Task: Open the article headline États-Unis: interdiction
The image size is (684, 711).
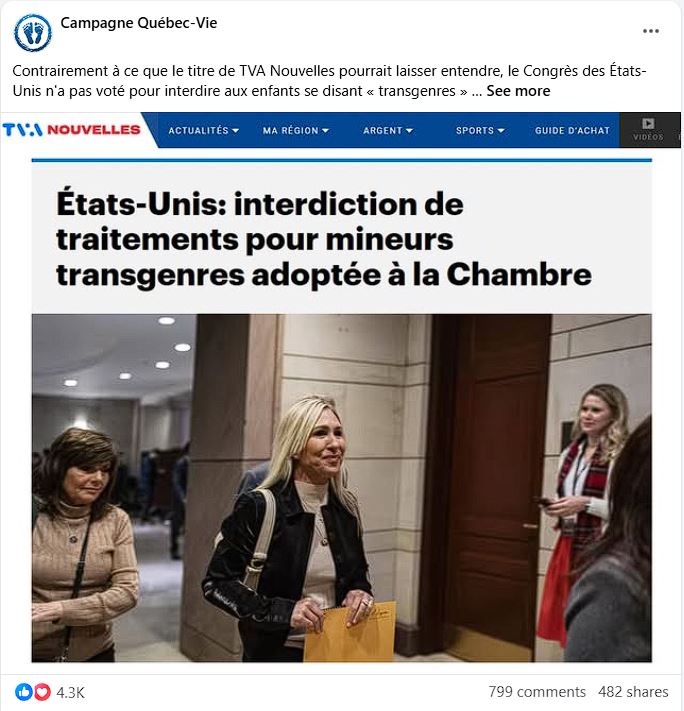Action: click(324, 239)
